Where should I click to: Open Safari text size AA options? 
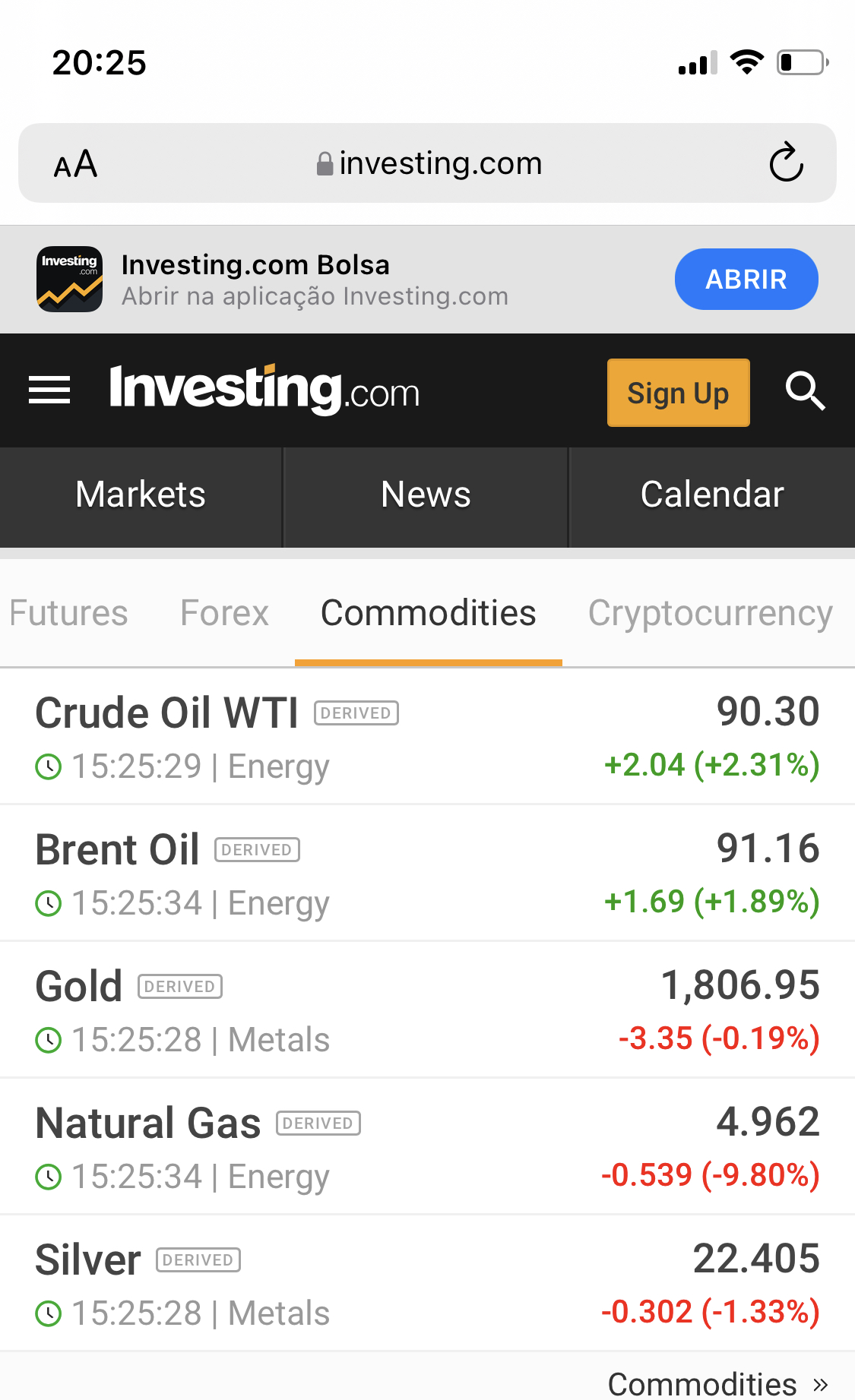(75, 164)
